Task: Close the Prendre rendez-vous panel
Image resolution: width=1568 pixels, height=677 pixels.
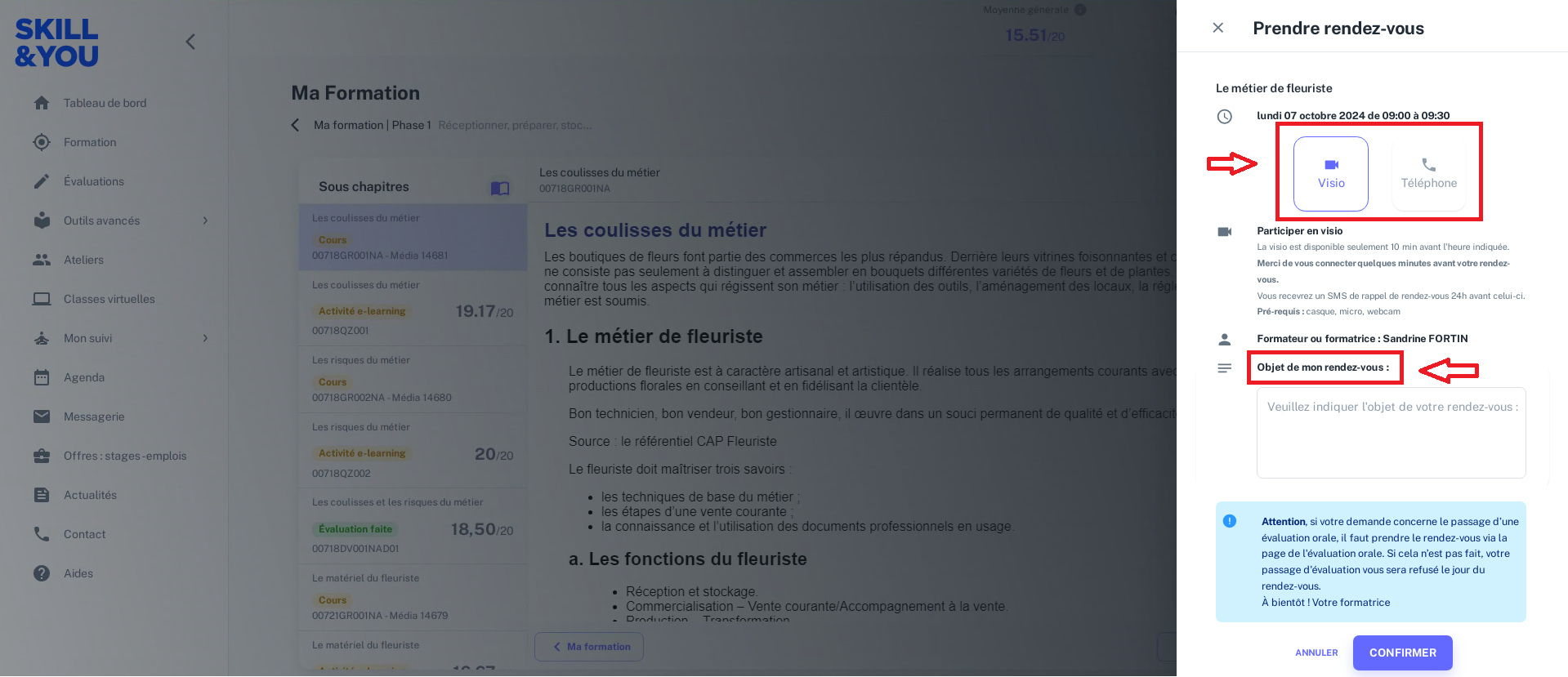Action: pos(1217,28)
